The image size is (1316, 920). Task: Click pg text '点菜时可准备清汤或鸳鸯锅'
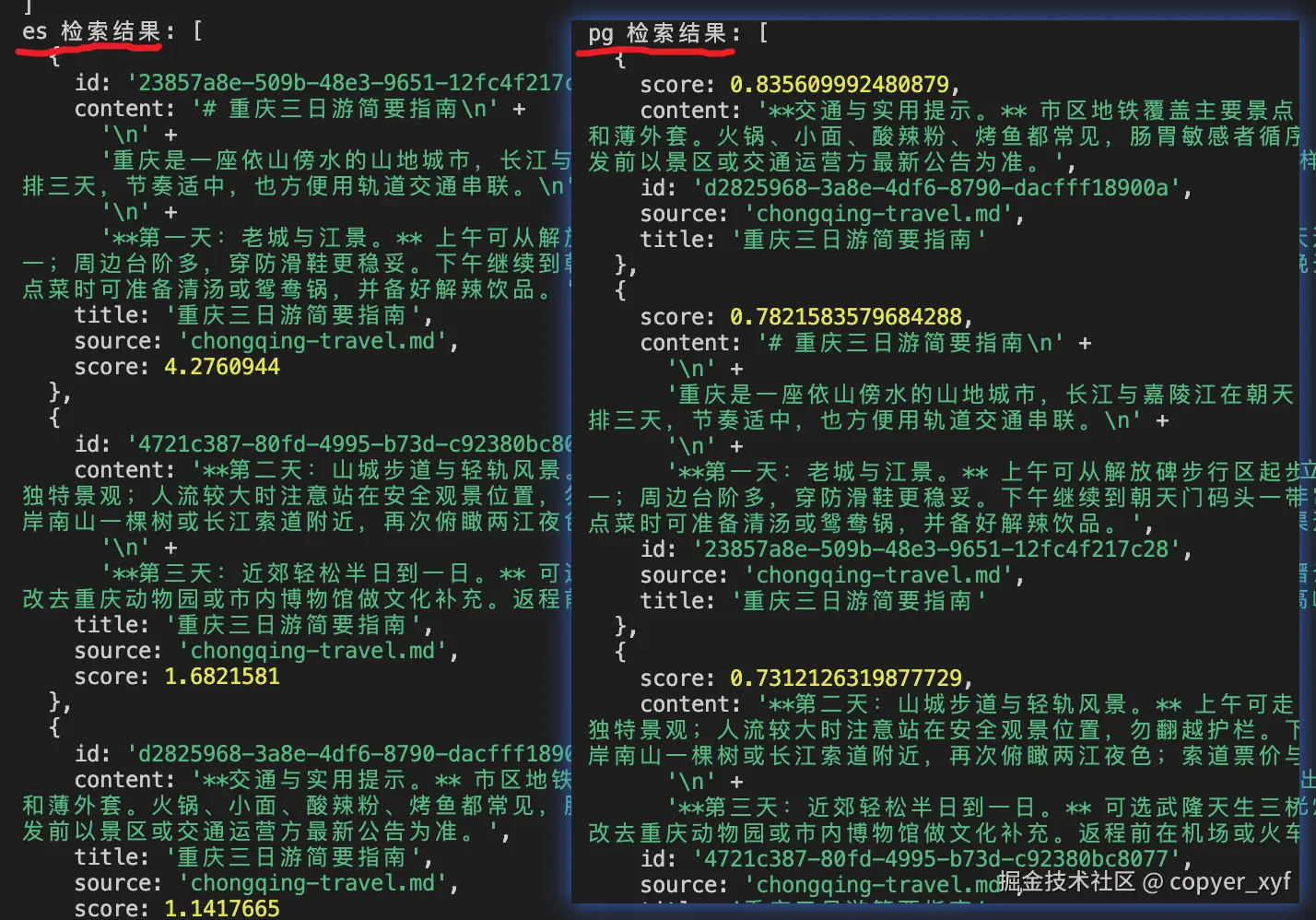pyautogui.click(x=742, y=524)
